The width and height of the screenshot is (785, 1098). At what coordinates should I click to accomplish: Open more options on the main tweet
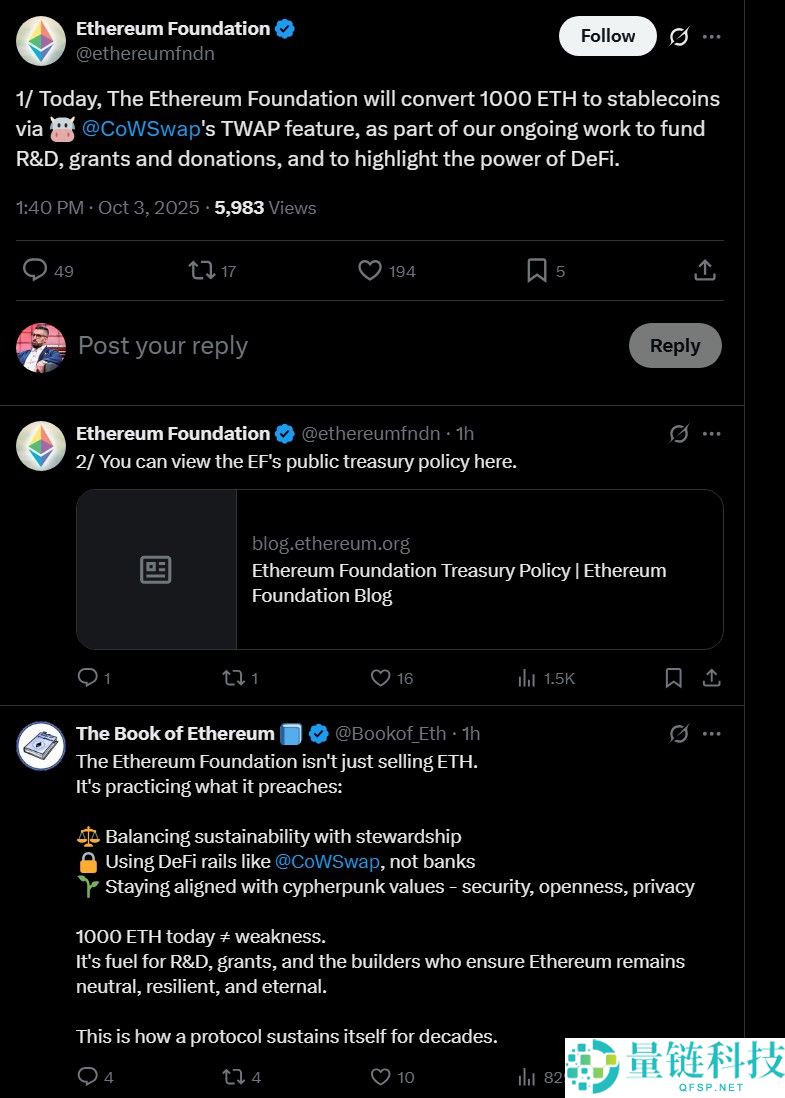click(x=712, y=37)
